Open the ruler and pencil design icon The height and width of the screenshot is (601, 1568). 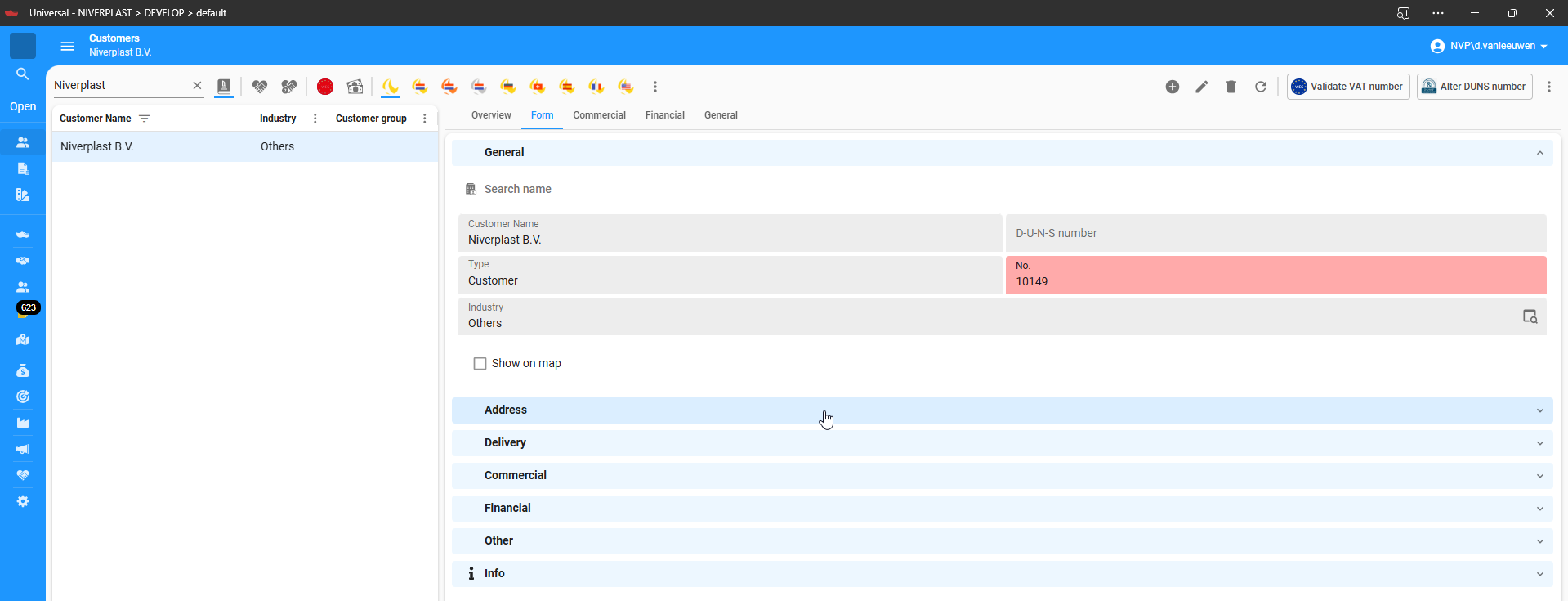click(x=23, y=195)
